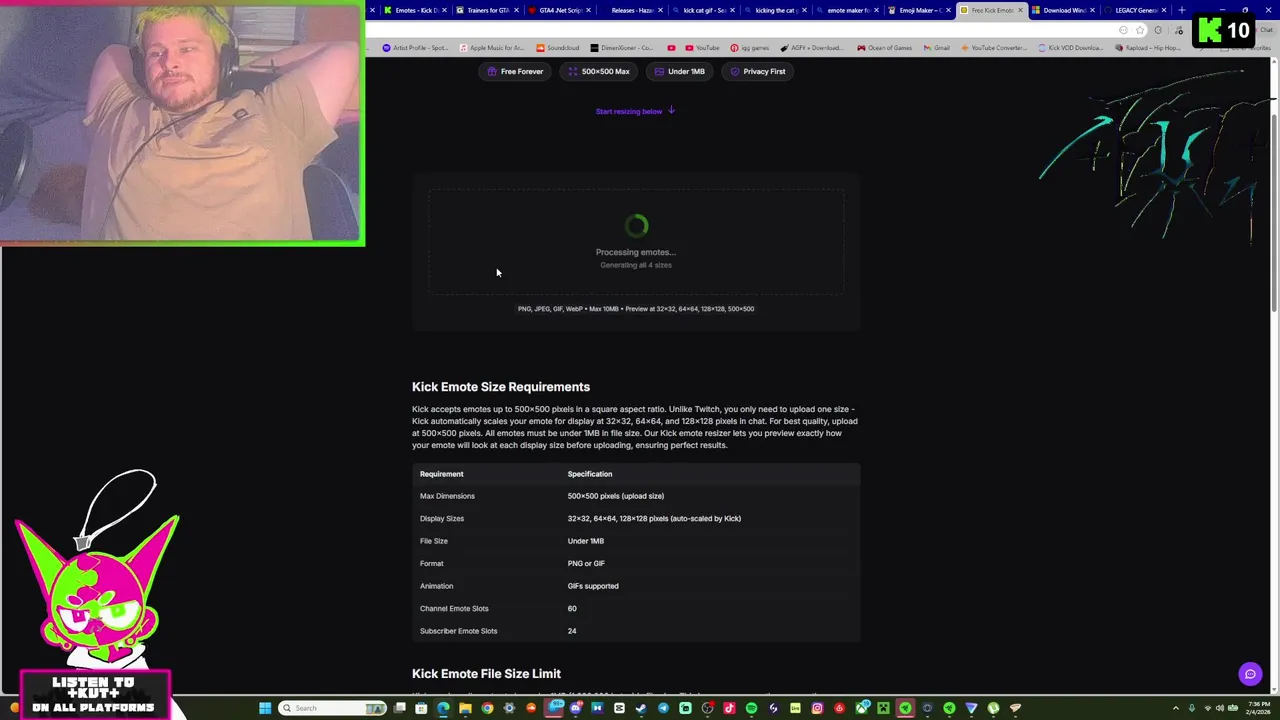The width and height of the screenshot is (1280, 720).
Task: Open the YouTube Converter bookmark
Action: (x=993, y=48)
